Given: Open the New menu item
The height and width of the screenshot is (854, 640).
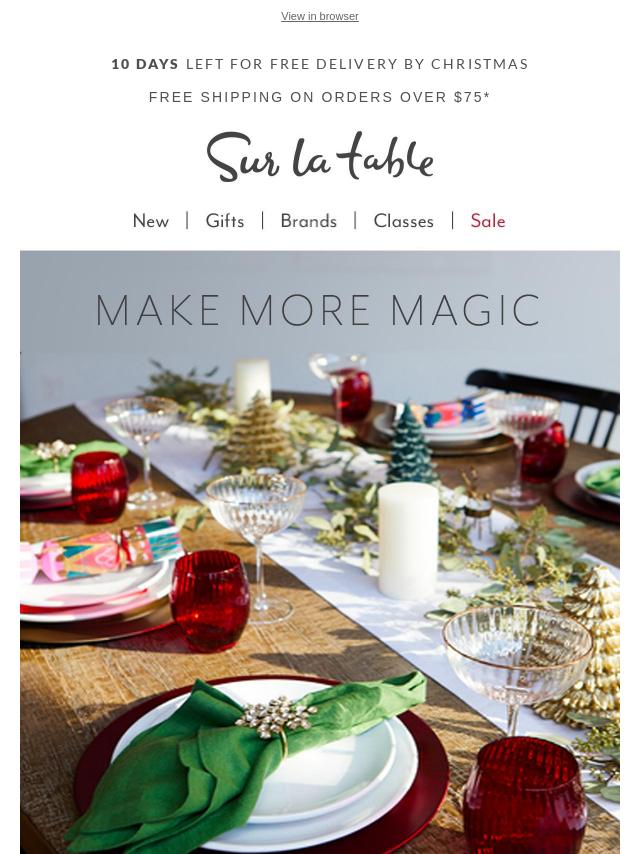Looking at the screenshot, I should pos(151,221).
